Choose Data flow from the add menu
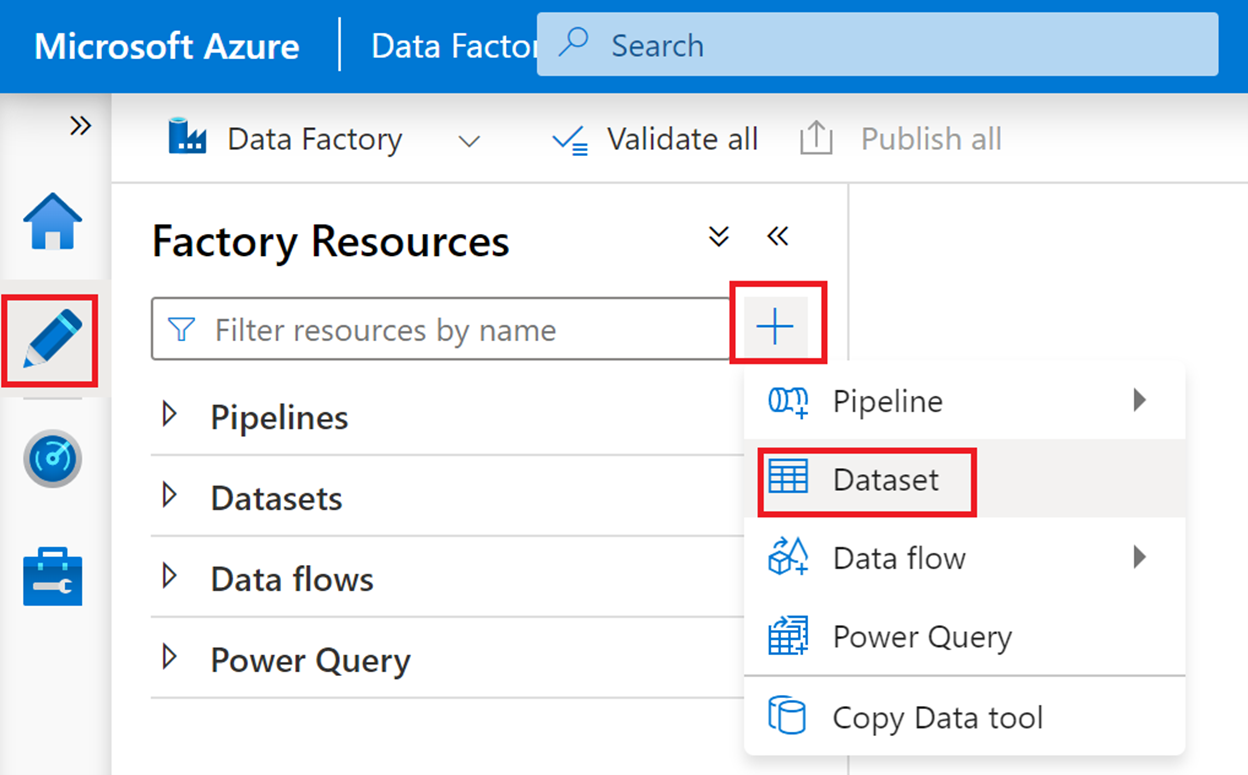1248x775 pixels. (964, 557)
